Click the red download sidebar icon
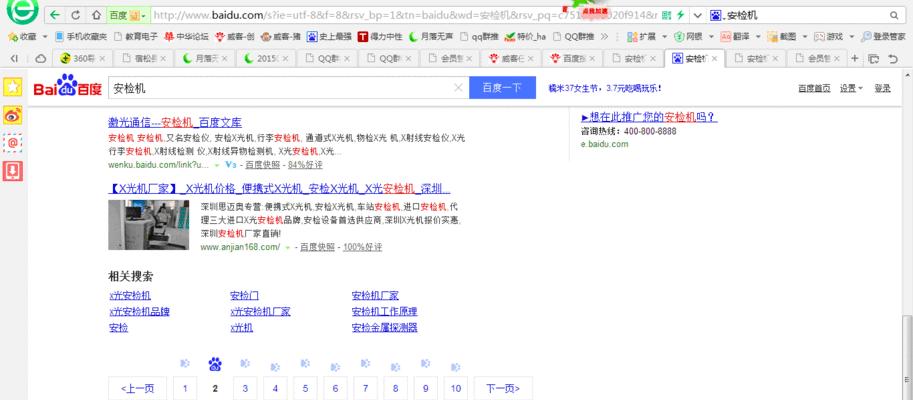This screenshot has height=400, width=913. [12, 171]
